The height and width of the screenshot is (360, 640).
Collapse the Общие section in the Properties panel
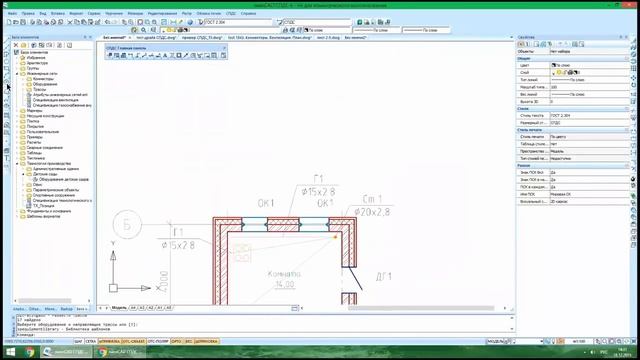coord(627,59)
